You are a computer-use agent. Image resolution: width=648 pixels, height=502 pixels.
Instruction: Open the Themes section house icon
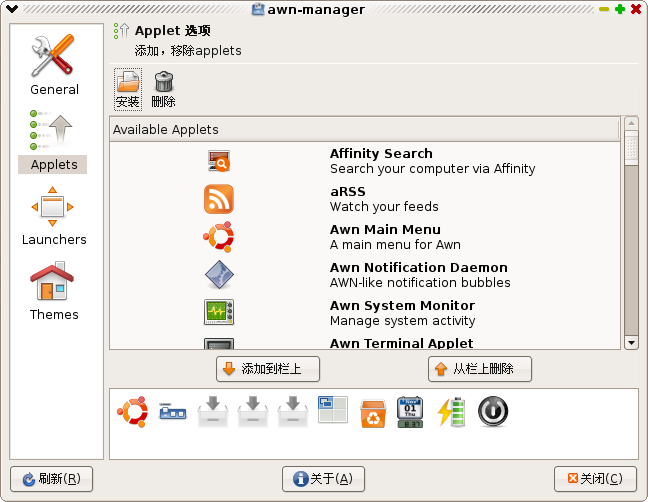(x=52, y=281)
